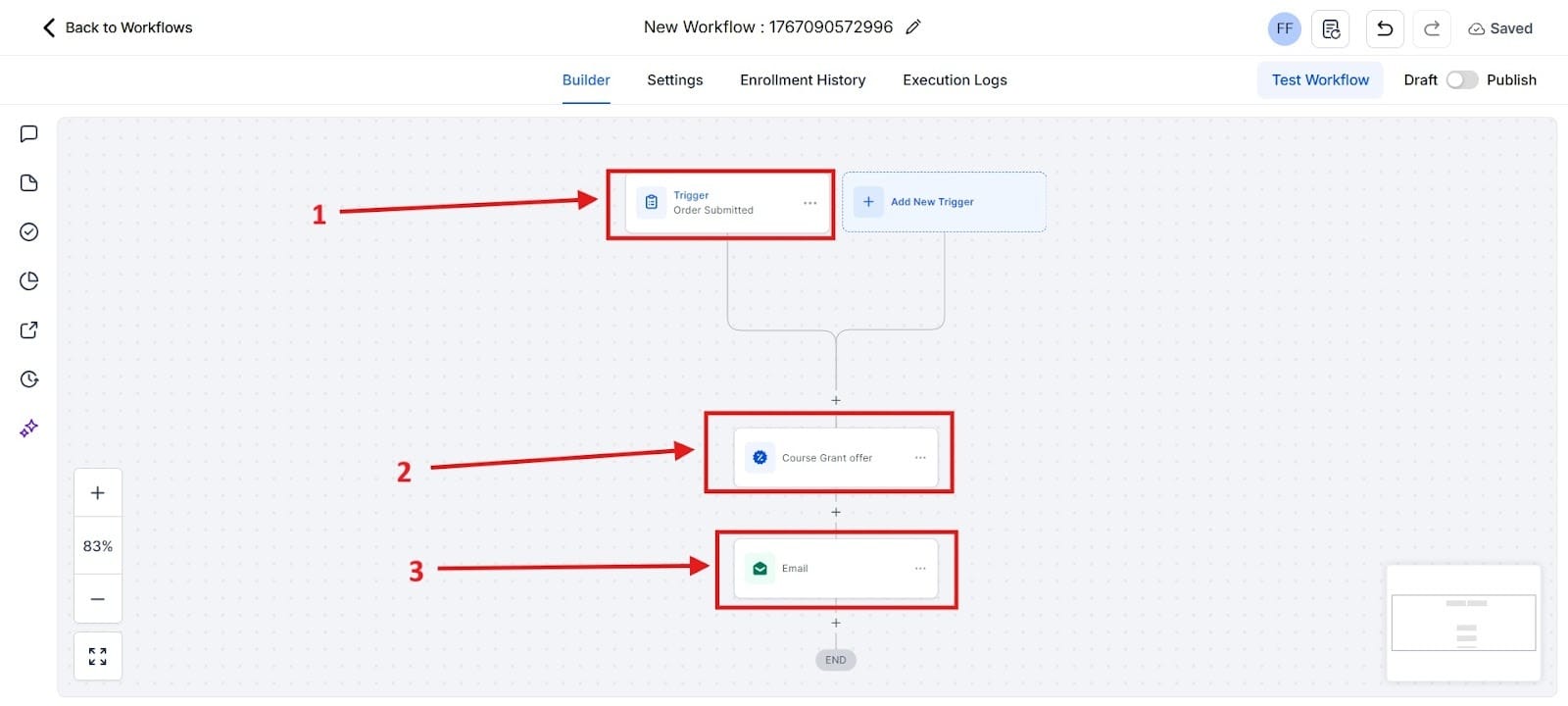Open the Enrollment History tab
Viewport: 1568px width, 706px height.
[x=803, y=80]
